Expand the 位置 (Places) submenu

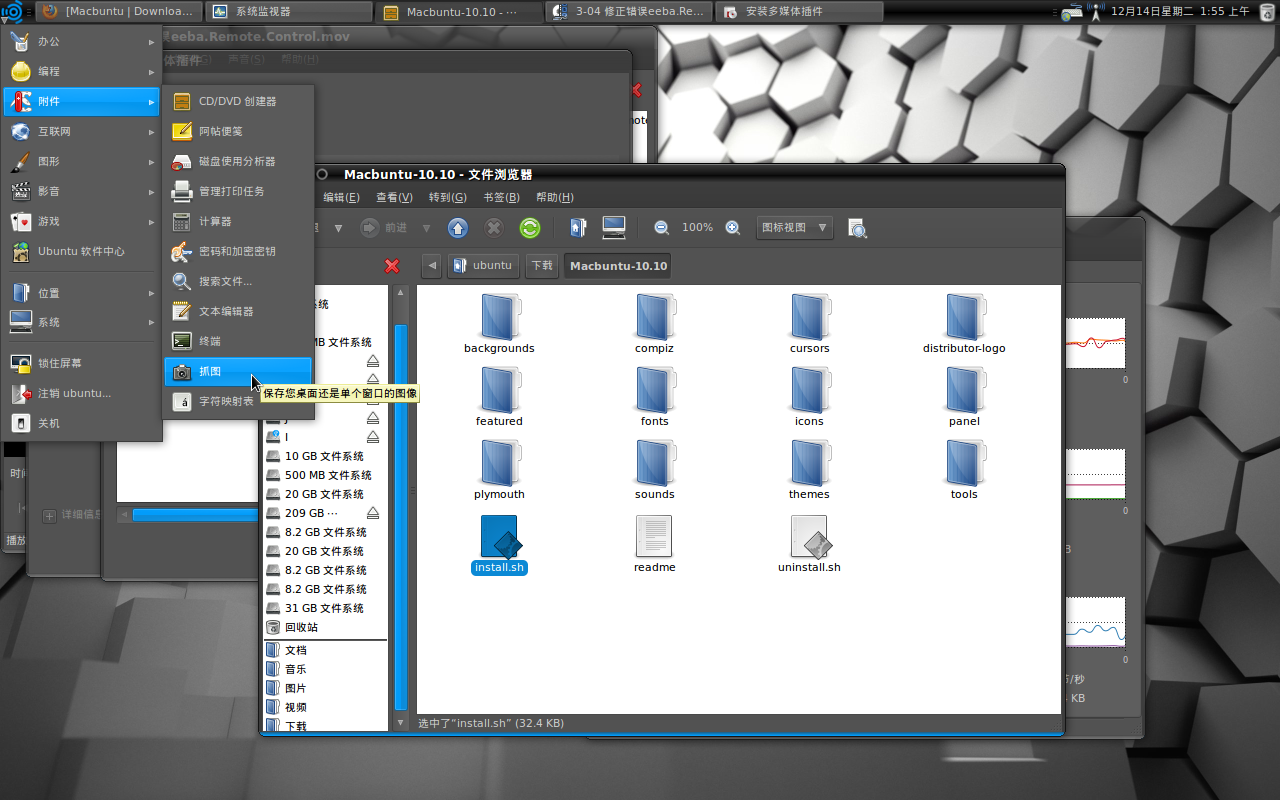coord(82,293)
